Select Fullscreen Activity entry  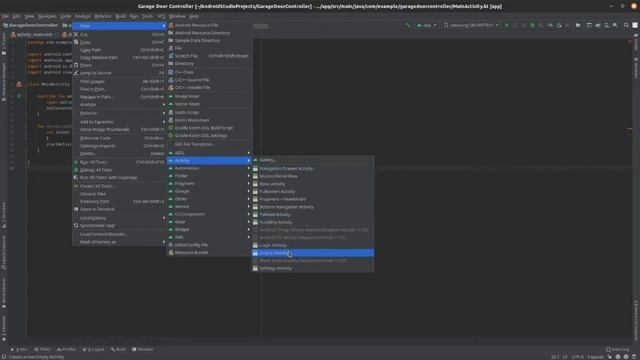[313, 191]
